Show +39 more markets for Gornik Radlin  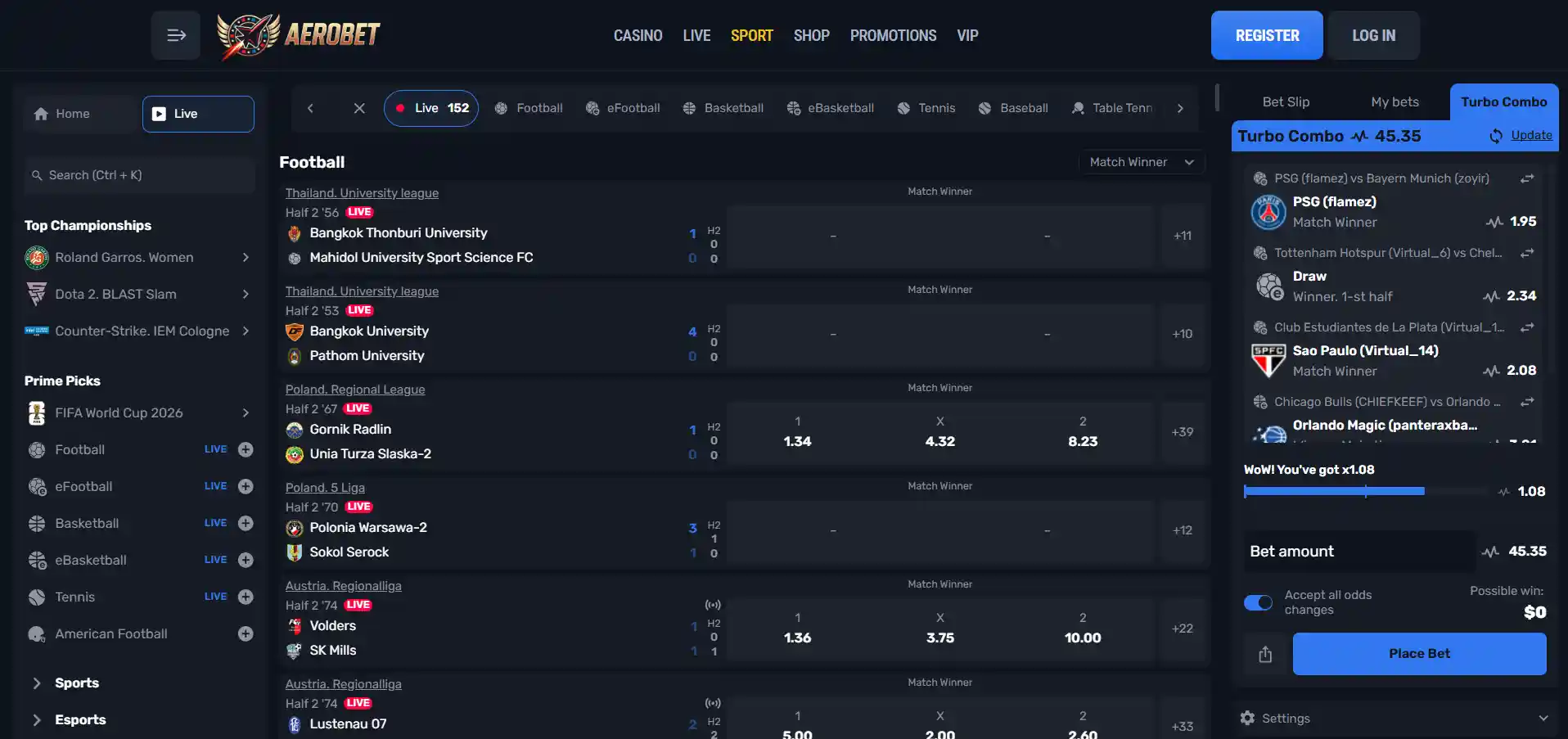coord(1183,432)
